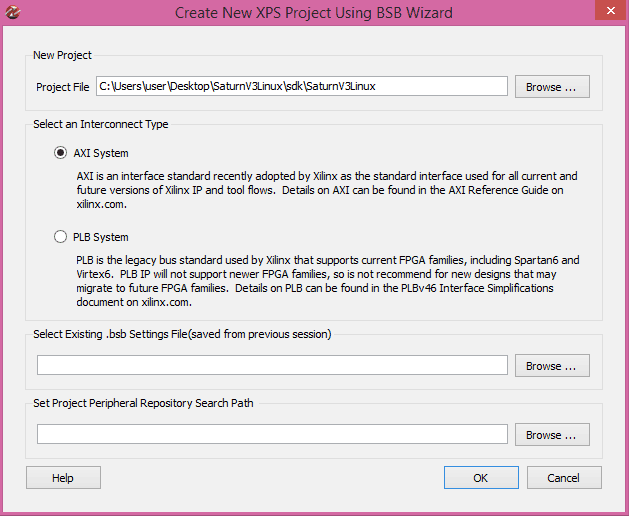629x516 pixels.
Task: Click the existing .bsb settings file field
Action: coord(272,365)
